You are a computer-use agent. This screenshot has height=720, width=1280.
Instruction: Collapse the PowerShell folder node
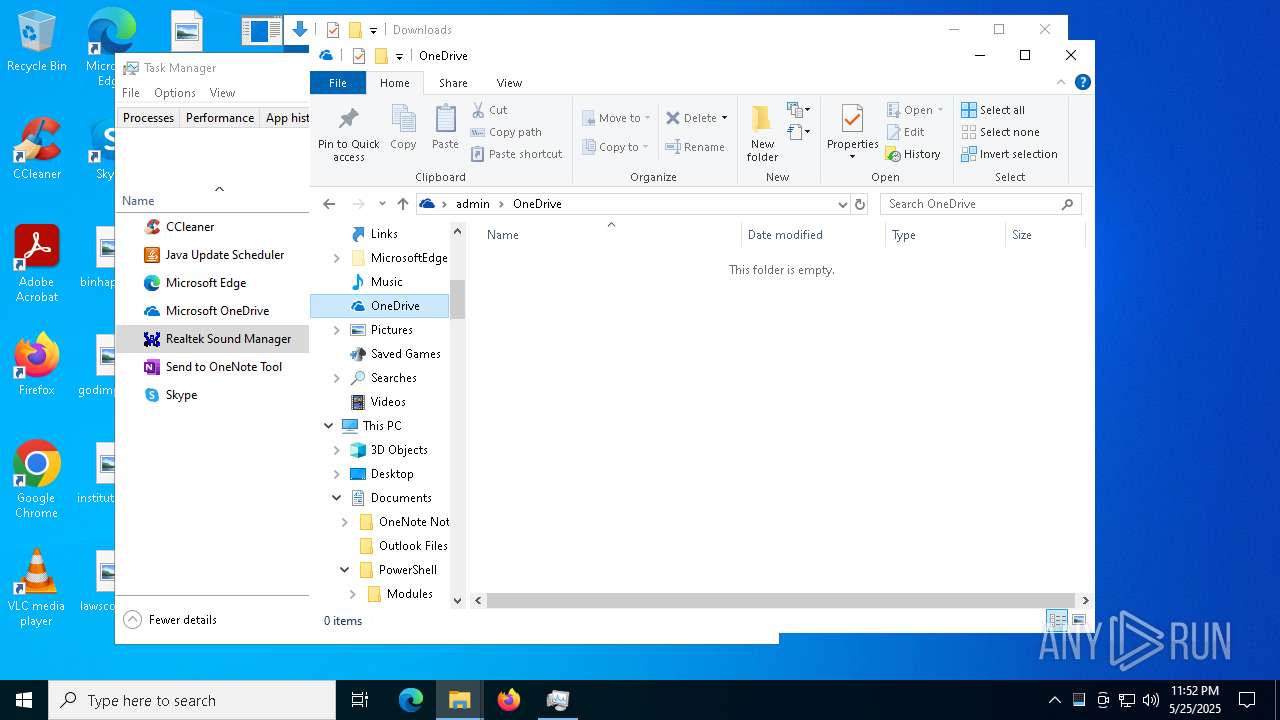click(x=344, y=570)
